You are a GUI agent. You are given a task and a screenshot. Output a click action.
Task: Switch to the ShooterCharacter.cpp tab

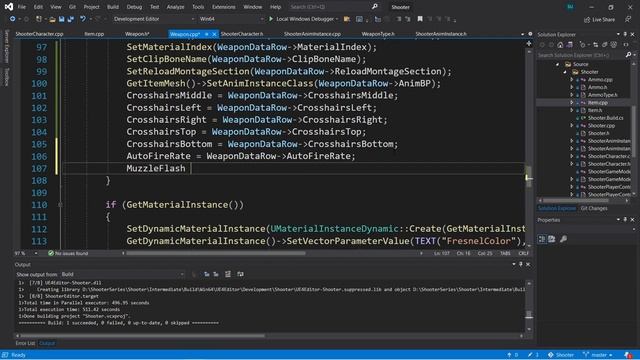pos(39,34)
